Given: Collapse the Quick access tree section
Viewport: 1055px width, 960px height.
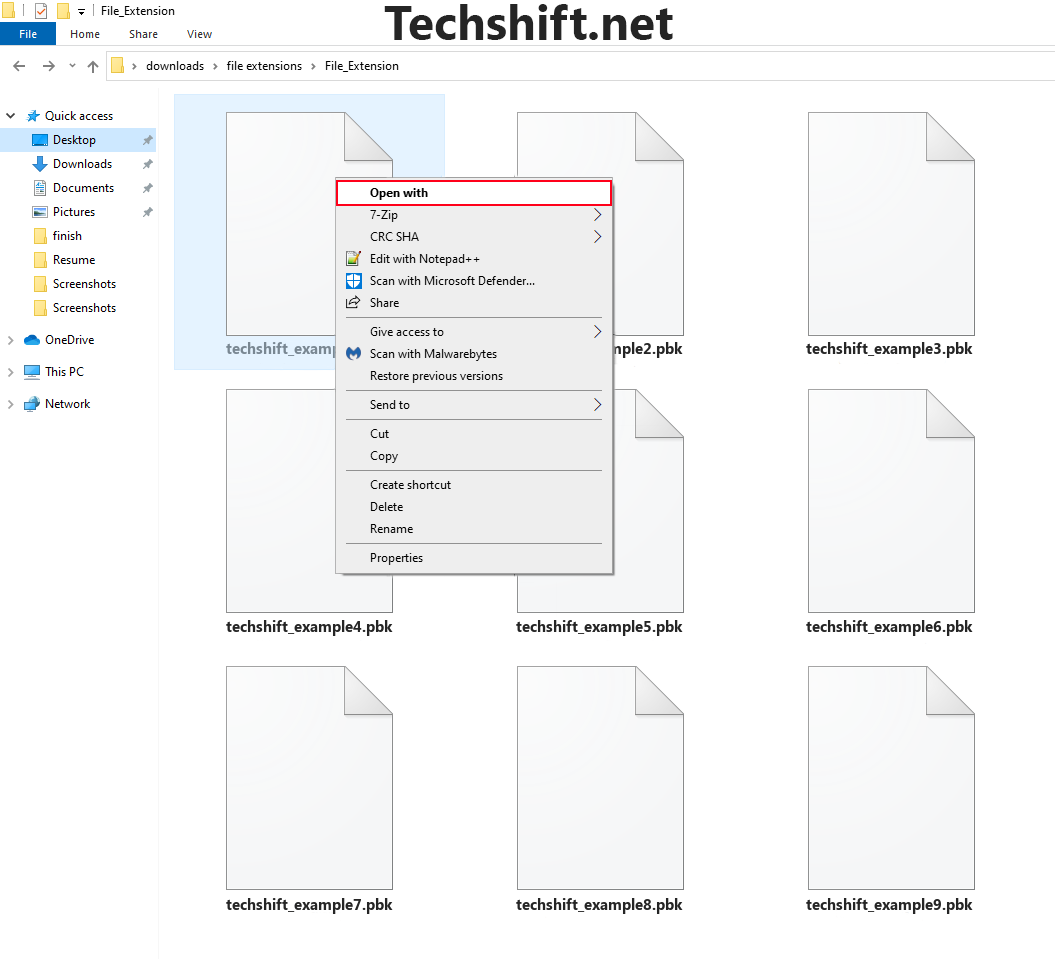Looking at the screenshot, I should point(11,116).
